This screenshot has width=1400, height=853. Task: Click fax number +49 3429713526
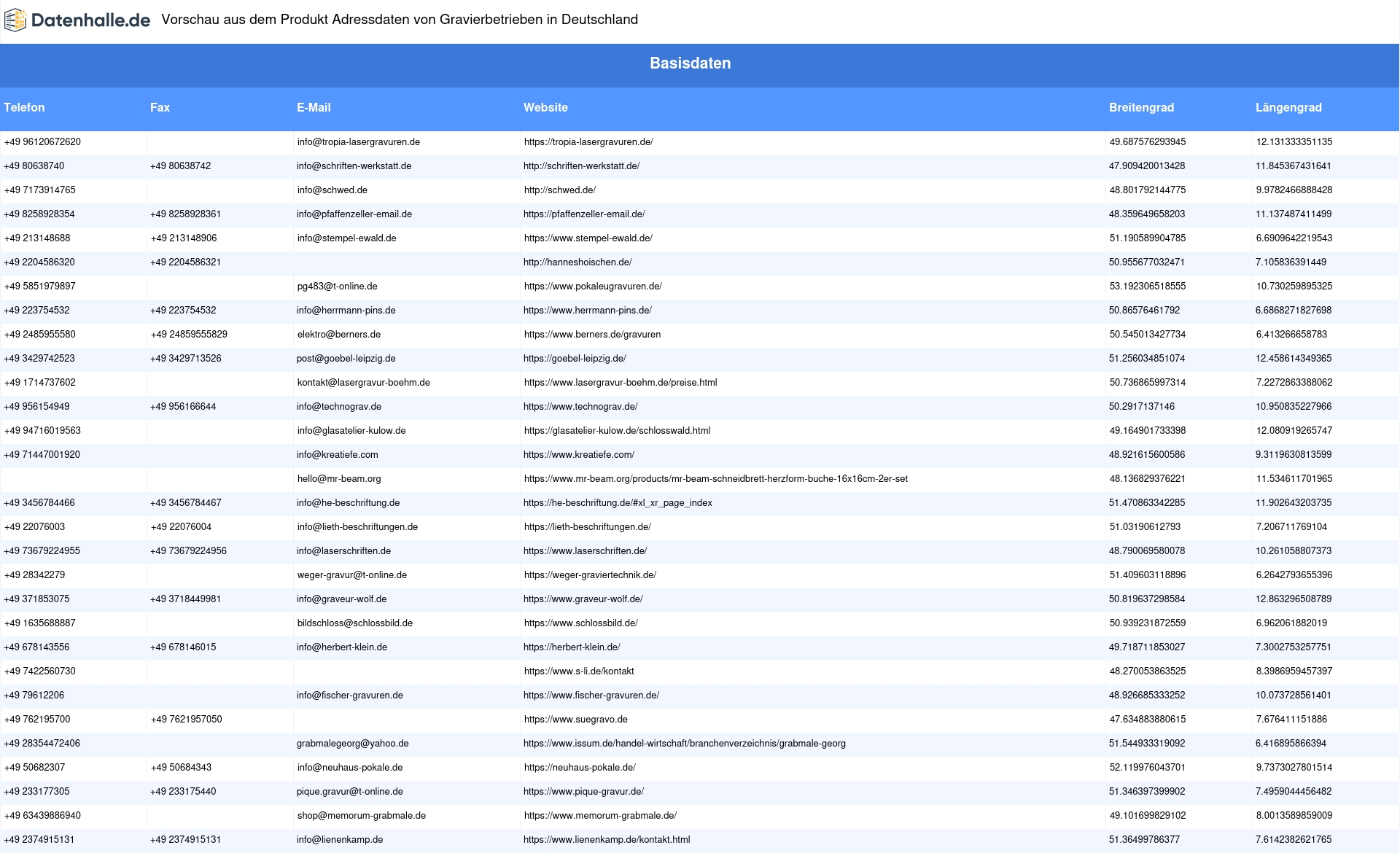click(186, 359)
